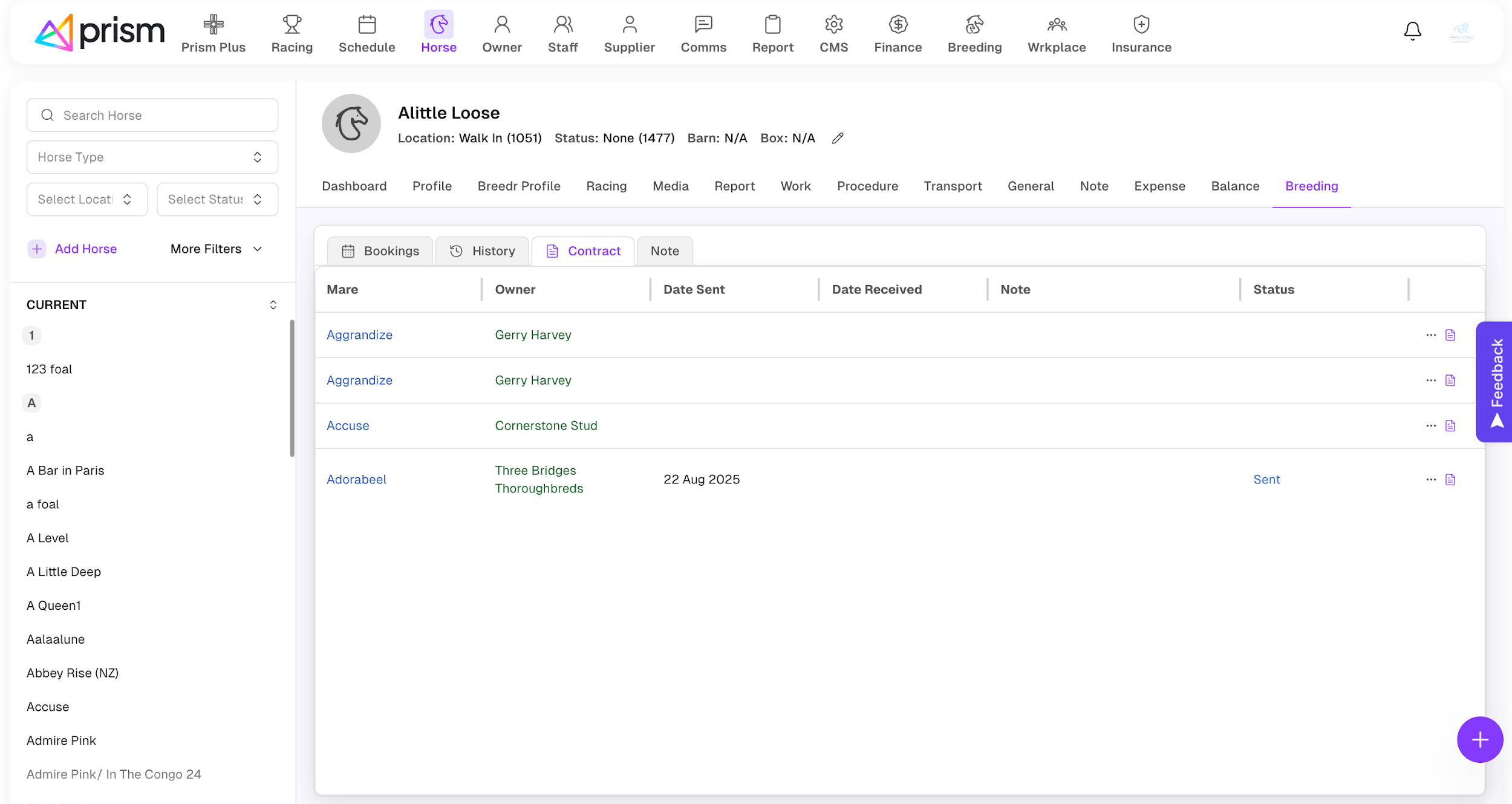Image resolution: width=1512 pixels, height=804 pixels.
Task: Open the notifications bell icon
Action: click(1412, 30)
